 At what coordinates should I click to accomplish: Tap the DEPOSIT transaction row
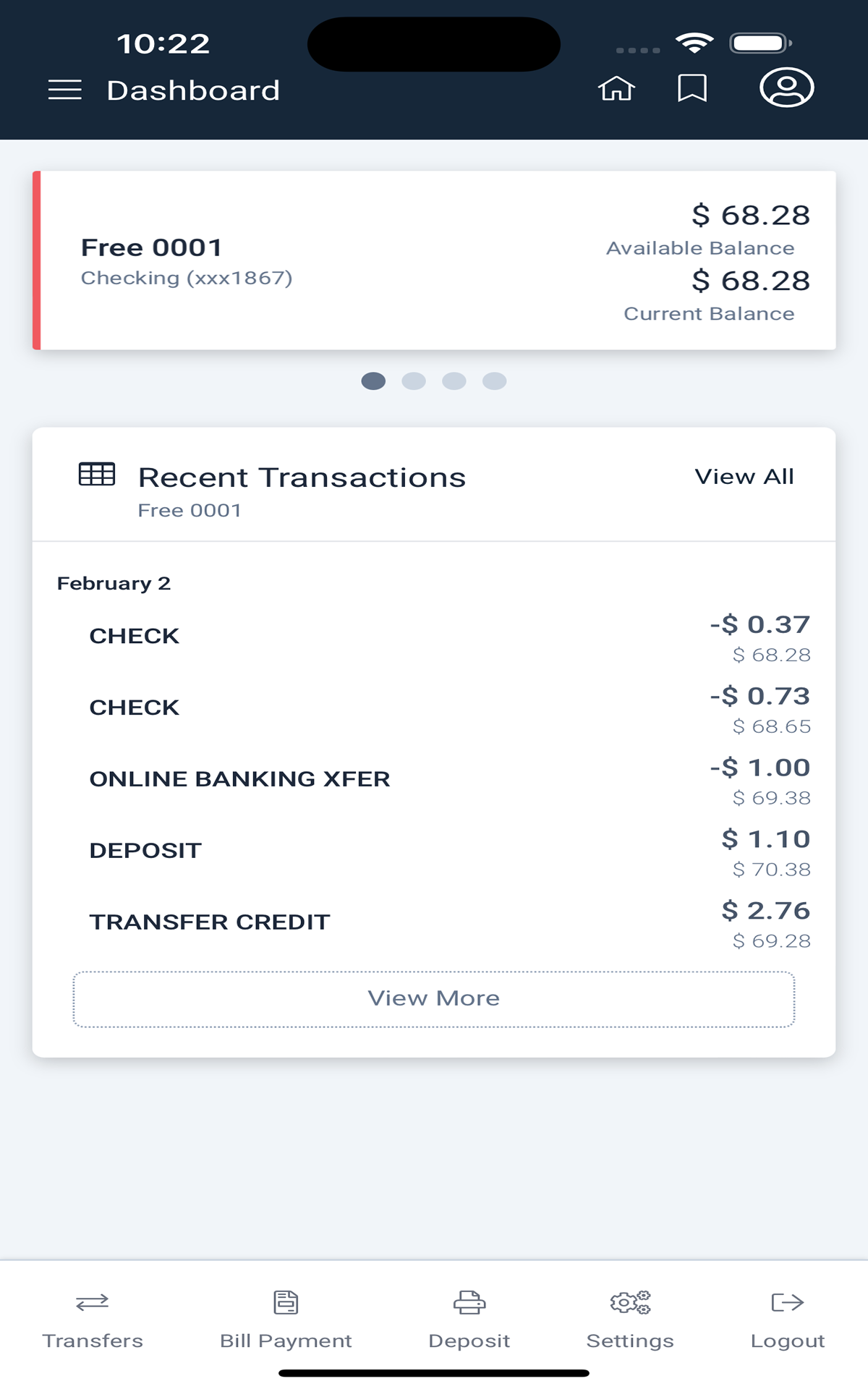(x=434, y=850)
